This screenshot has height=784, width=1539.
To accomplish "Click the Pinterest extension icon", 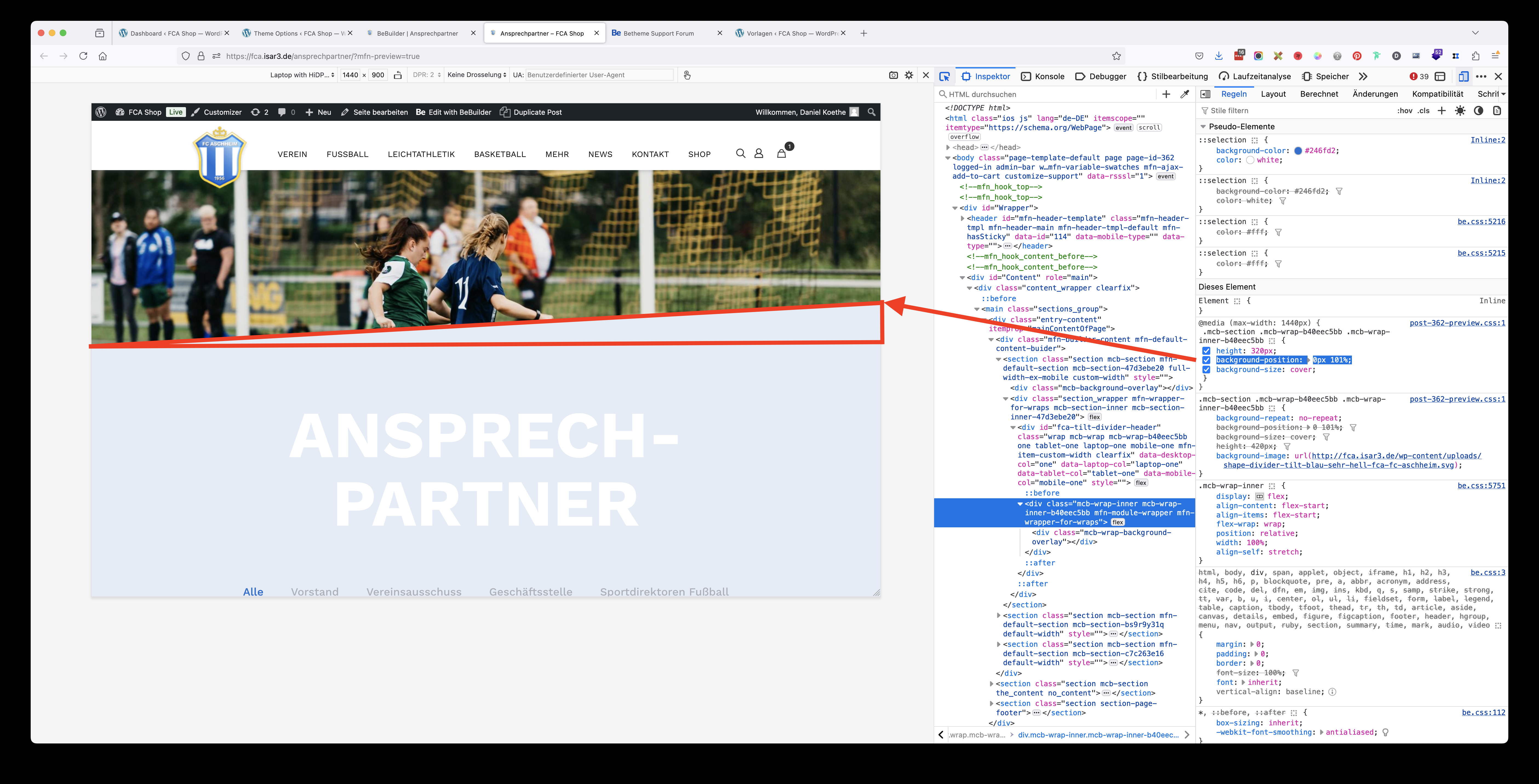I will (1357, 56).
